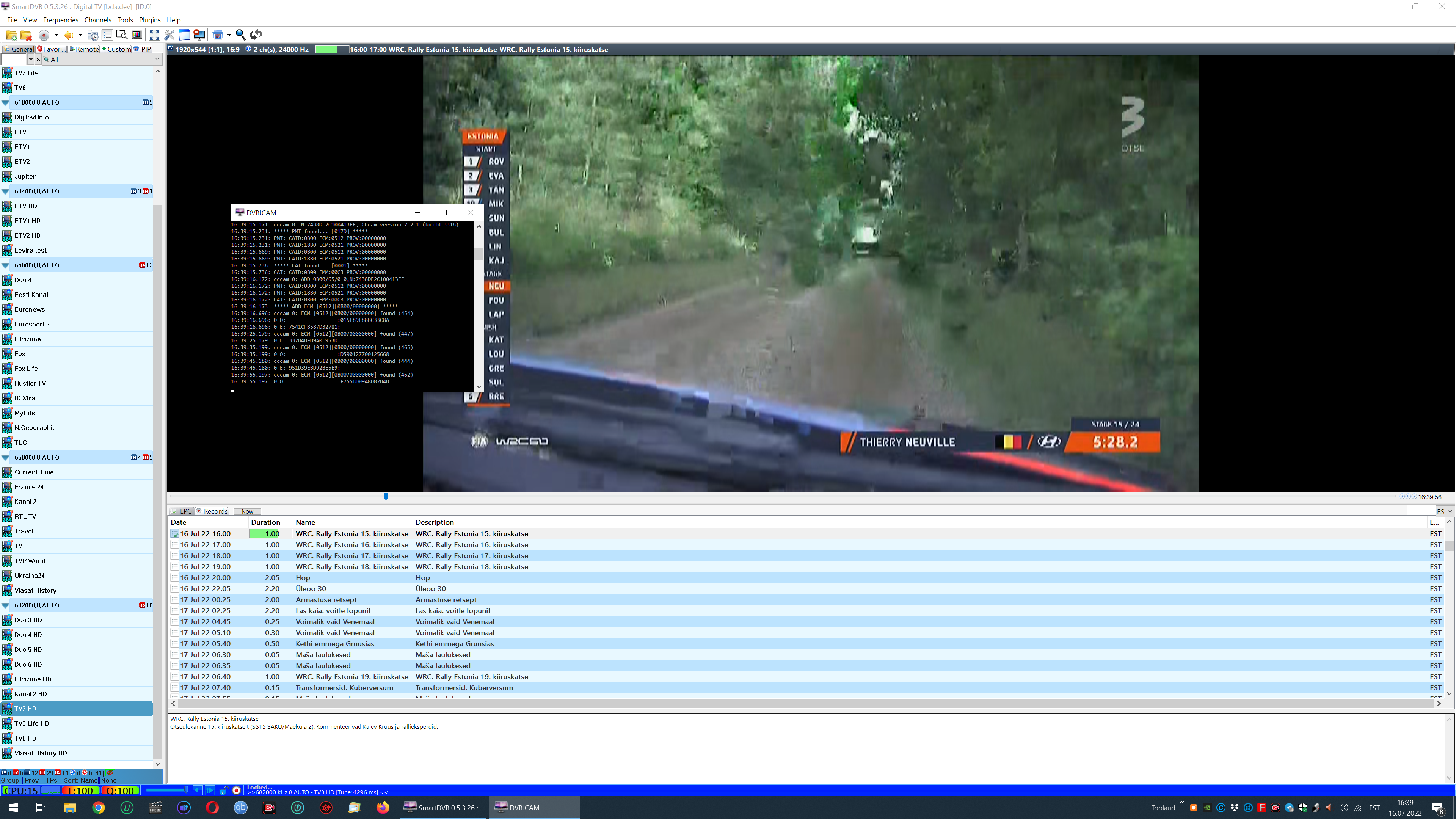Click the Date column header in EPG

coord(209,522)
